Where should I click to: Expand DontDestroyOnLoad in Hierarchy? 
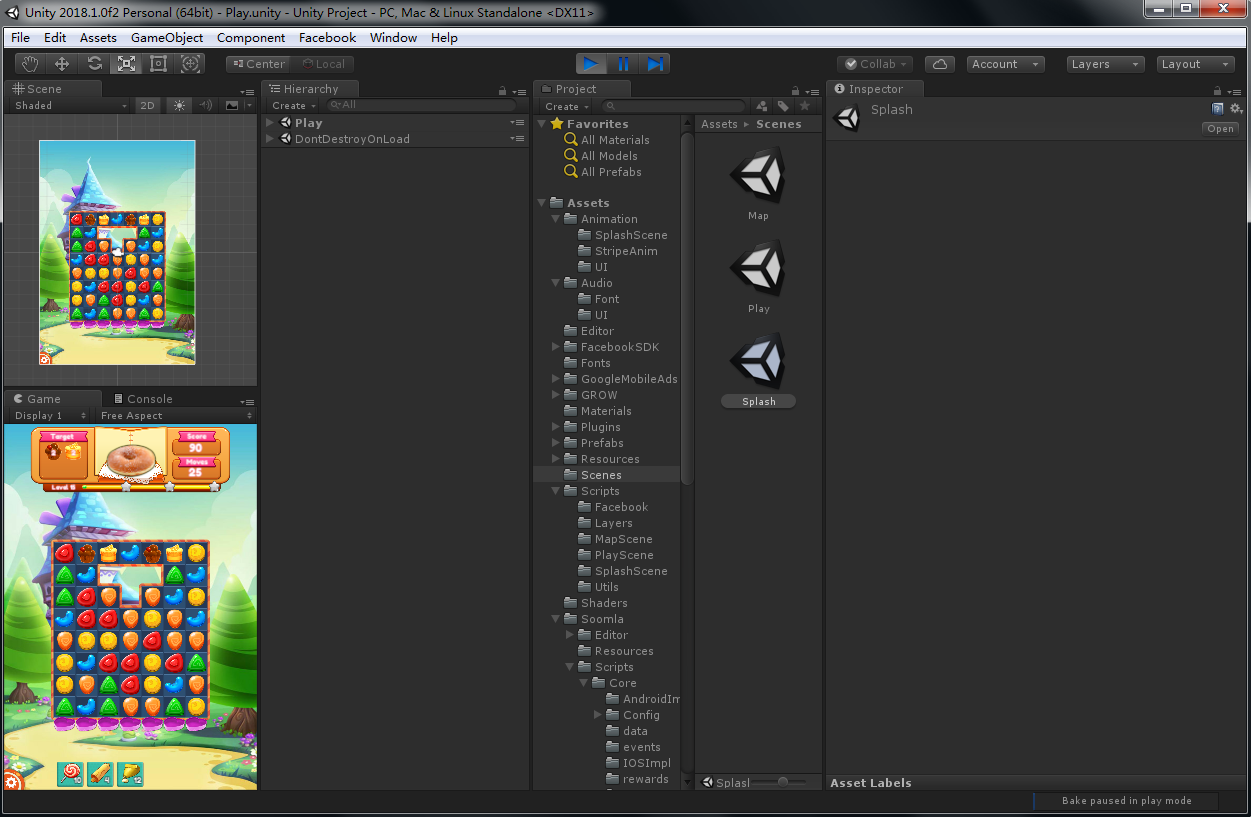click(270, 139)
